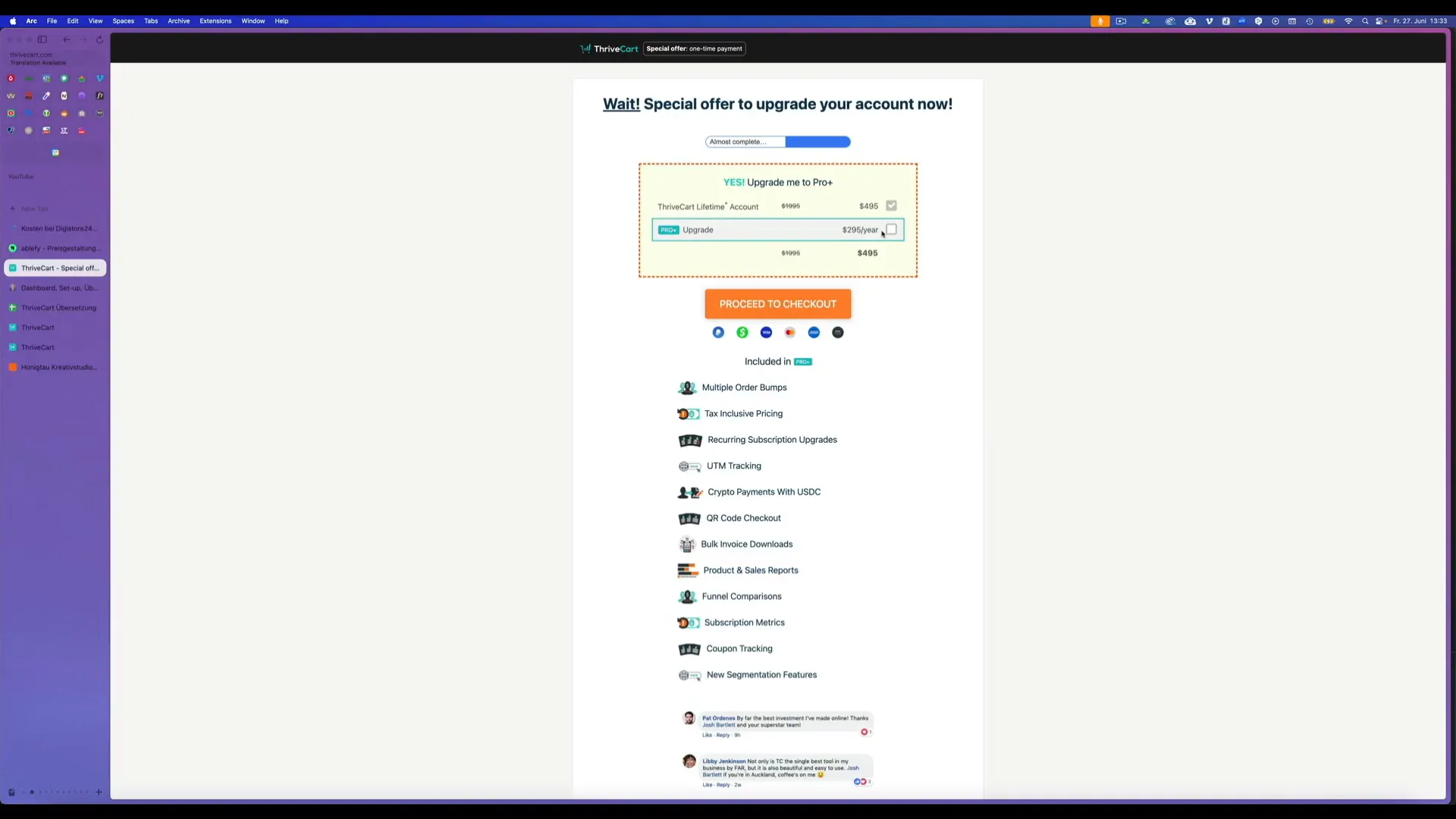
Task: Click the thrivecart.com URL in sidebar
Action: point(31,55)
